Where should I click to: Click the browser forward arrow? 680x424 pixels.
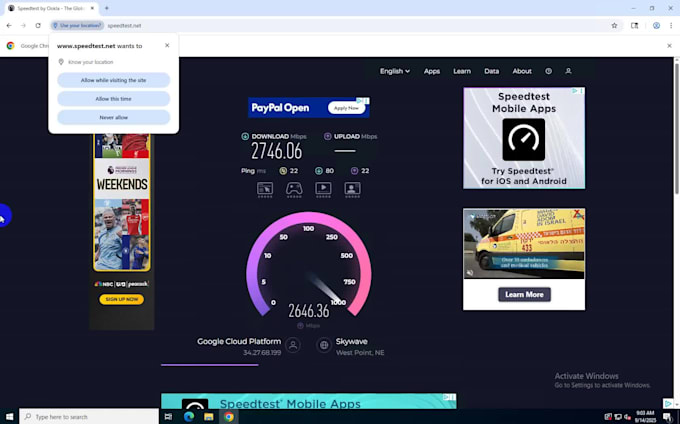click(x=23, y=26)
